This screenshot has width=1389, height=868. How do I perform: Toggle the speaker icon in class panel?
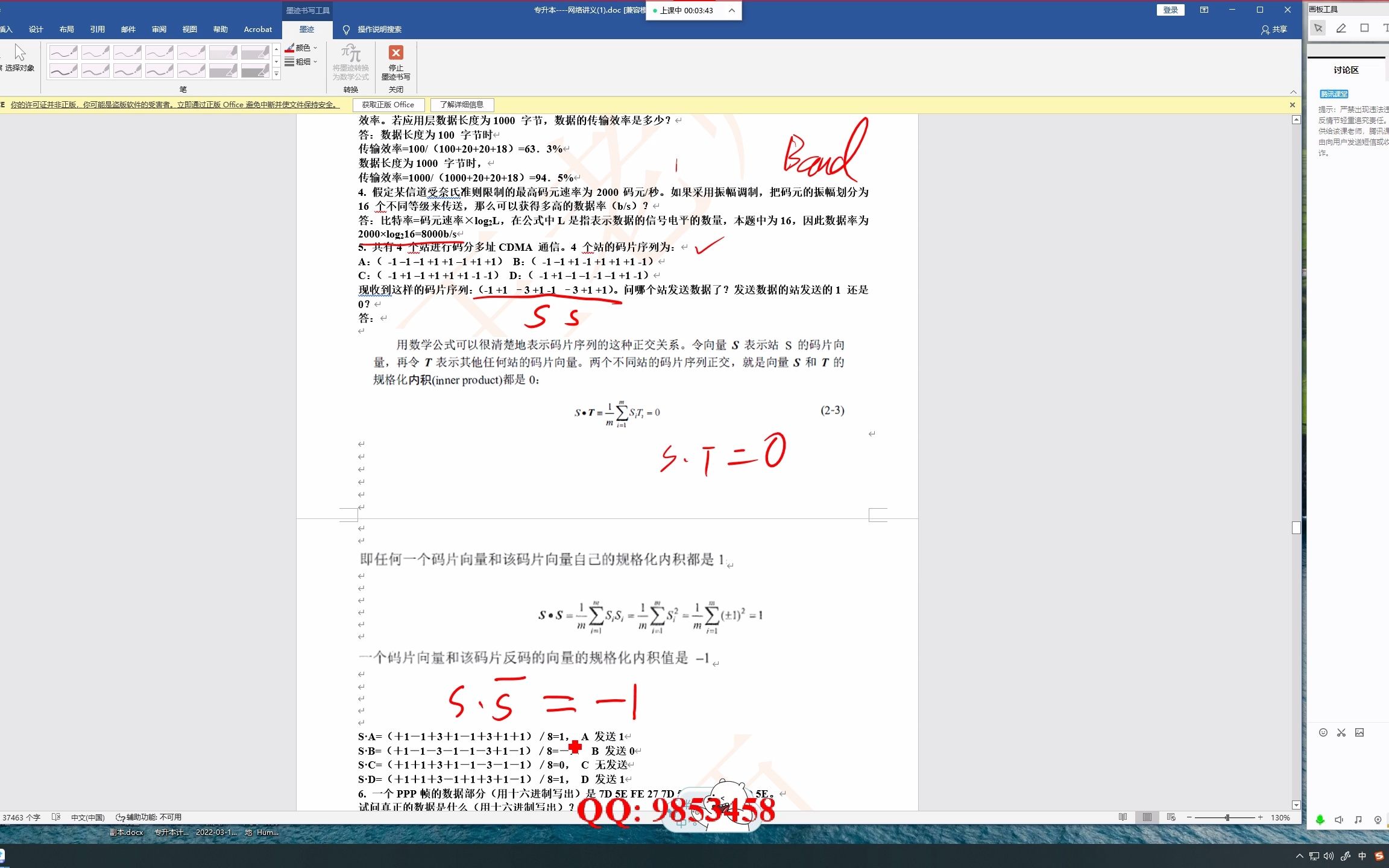(x=1339, y=819)
